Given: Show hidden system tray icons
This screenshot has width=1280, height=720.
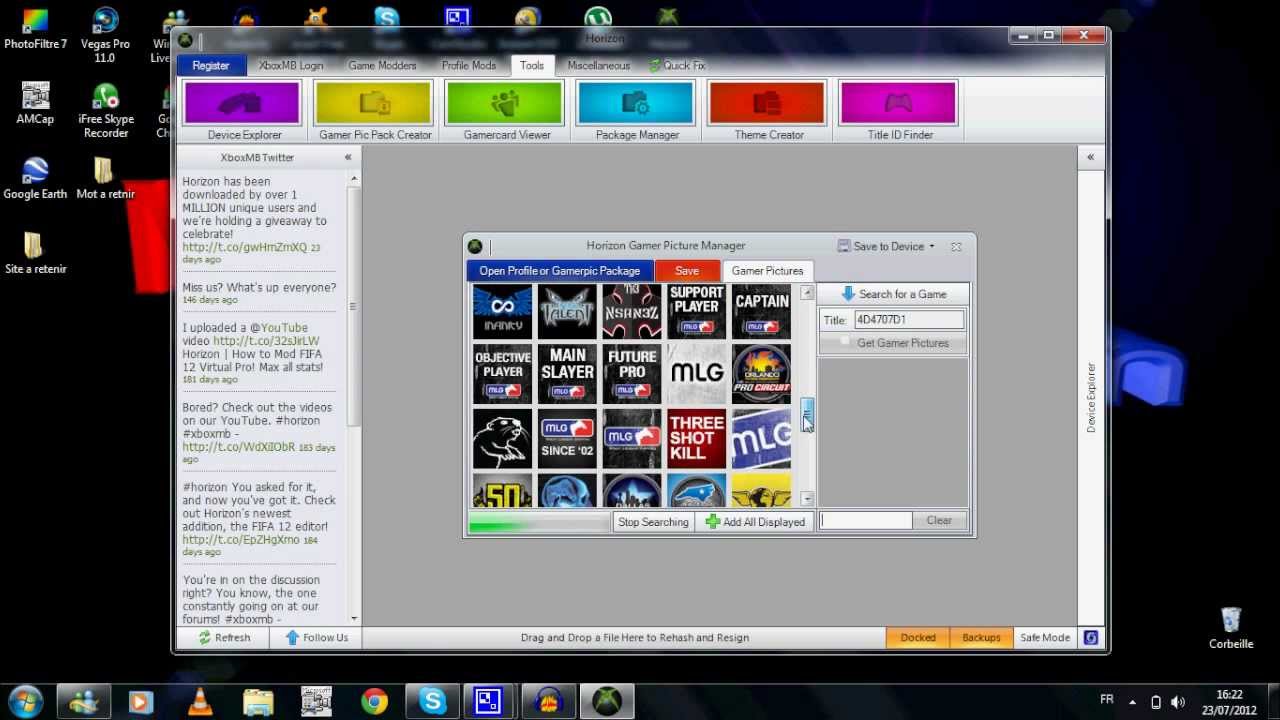Looking at the screenshot, I should [x=1132, y=702].
